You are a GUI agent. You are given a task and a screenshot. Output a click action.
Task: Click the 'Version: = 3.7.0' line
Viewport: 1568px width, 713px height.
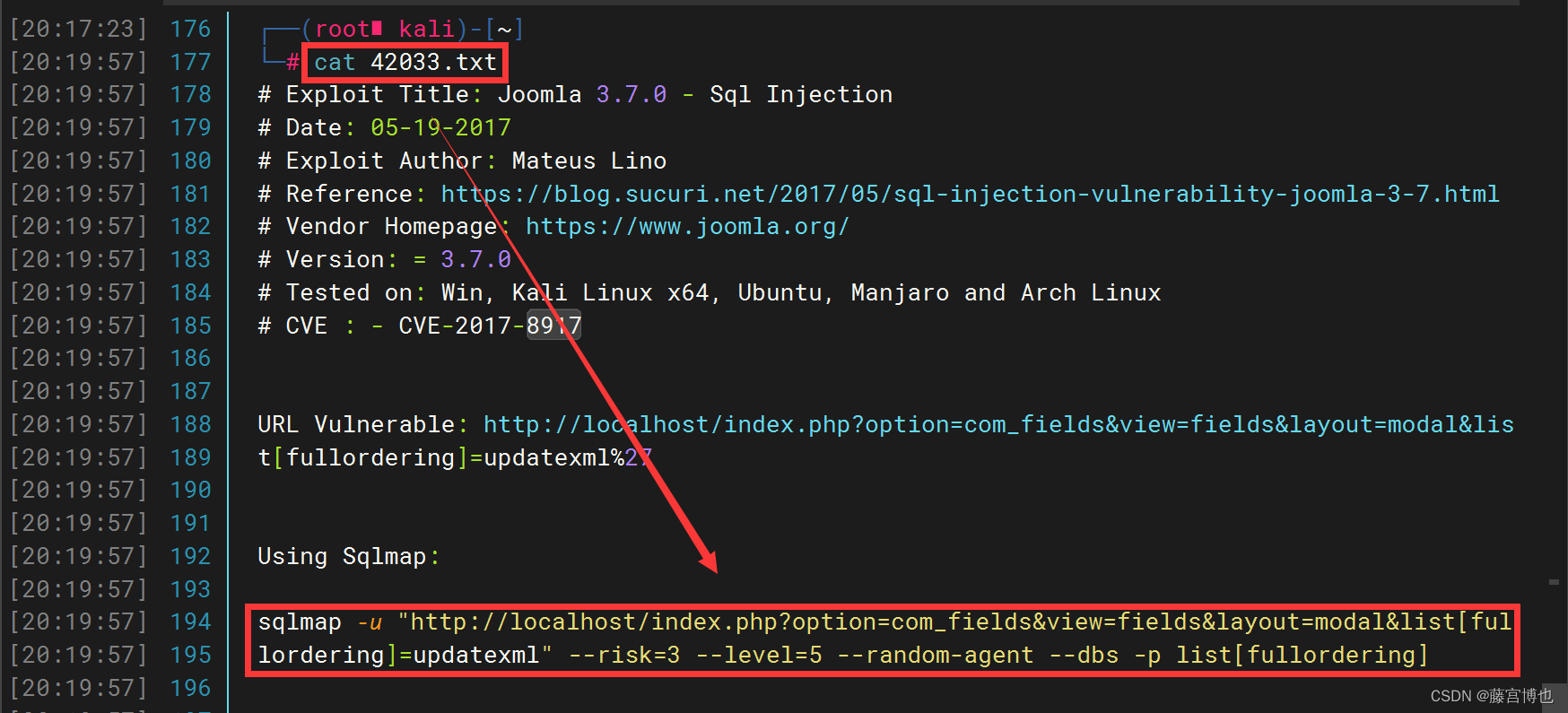(384, 259)
